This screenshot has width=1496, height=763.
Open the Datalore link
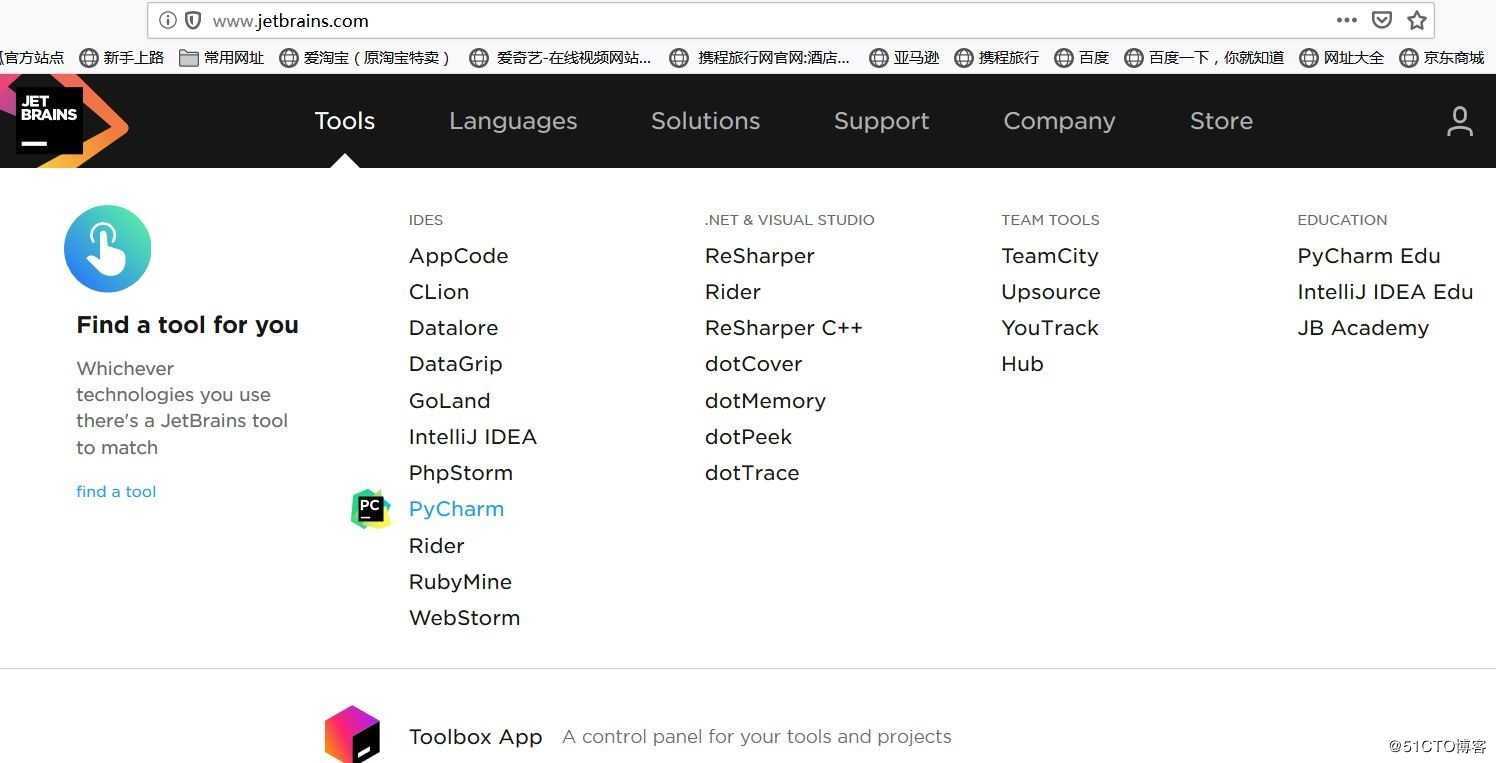click(x=453, y=328)
